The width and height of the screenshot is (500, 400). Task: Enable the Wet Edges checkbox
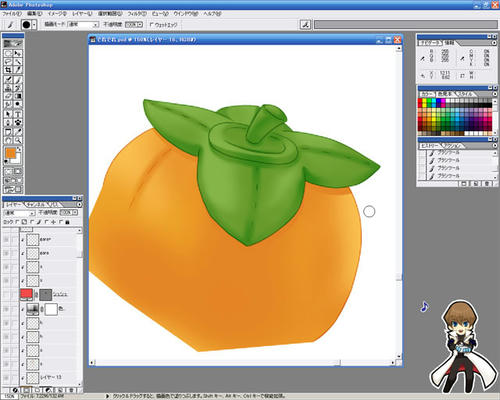pos(152,25)
